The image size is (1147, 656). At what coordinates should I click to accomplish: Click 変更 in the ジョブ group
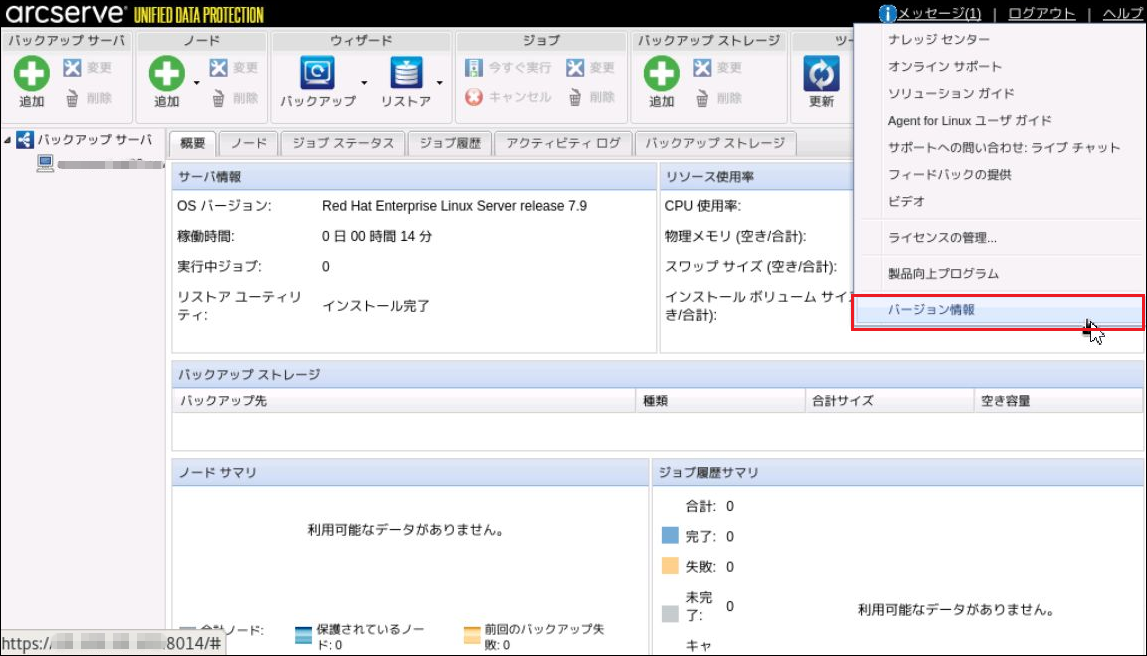[x=590, y=68]
